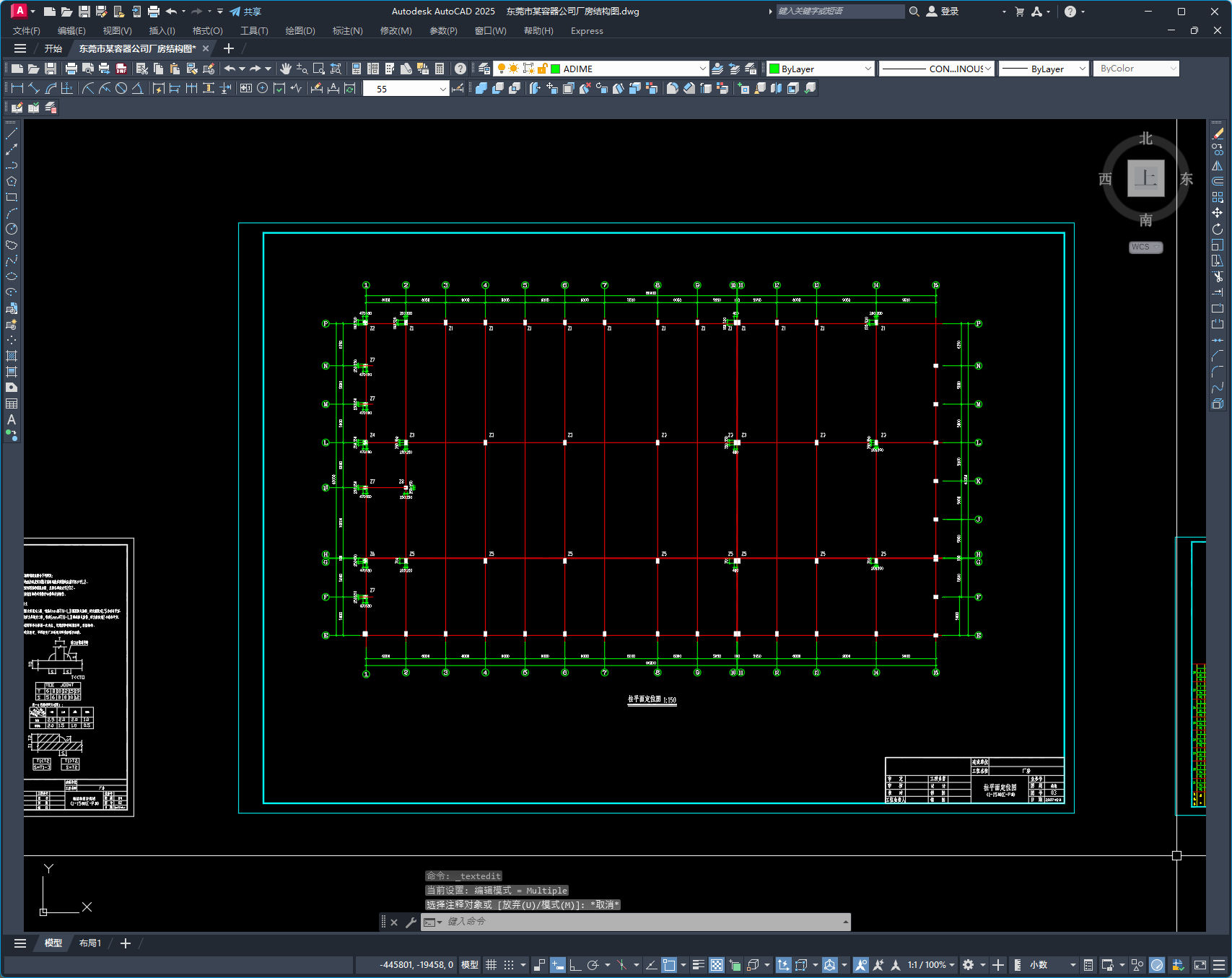Click the Save icon in standard toolbar
This screenshot has height=978, width=1232.
[51, 69]
